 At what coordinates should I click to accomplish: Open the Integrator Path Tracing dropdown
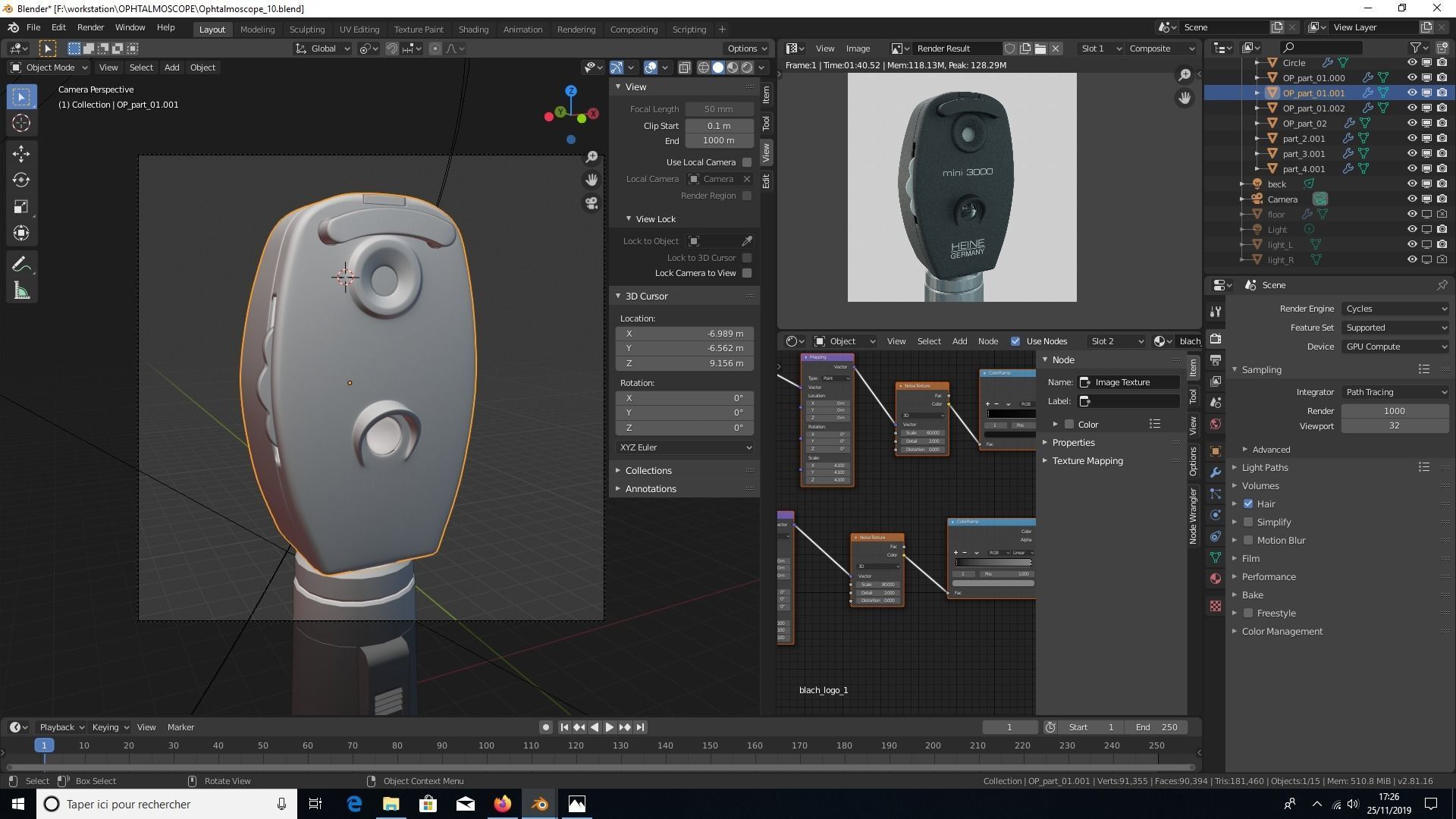click(x=1395, y=392)
